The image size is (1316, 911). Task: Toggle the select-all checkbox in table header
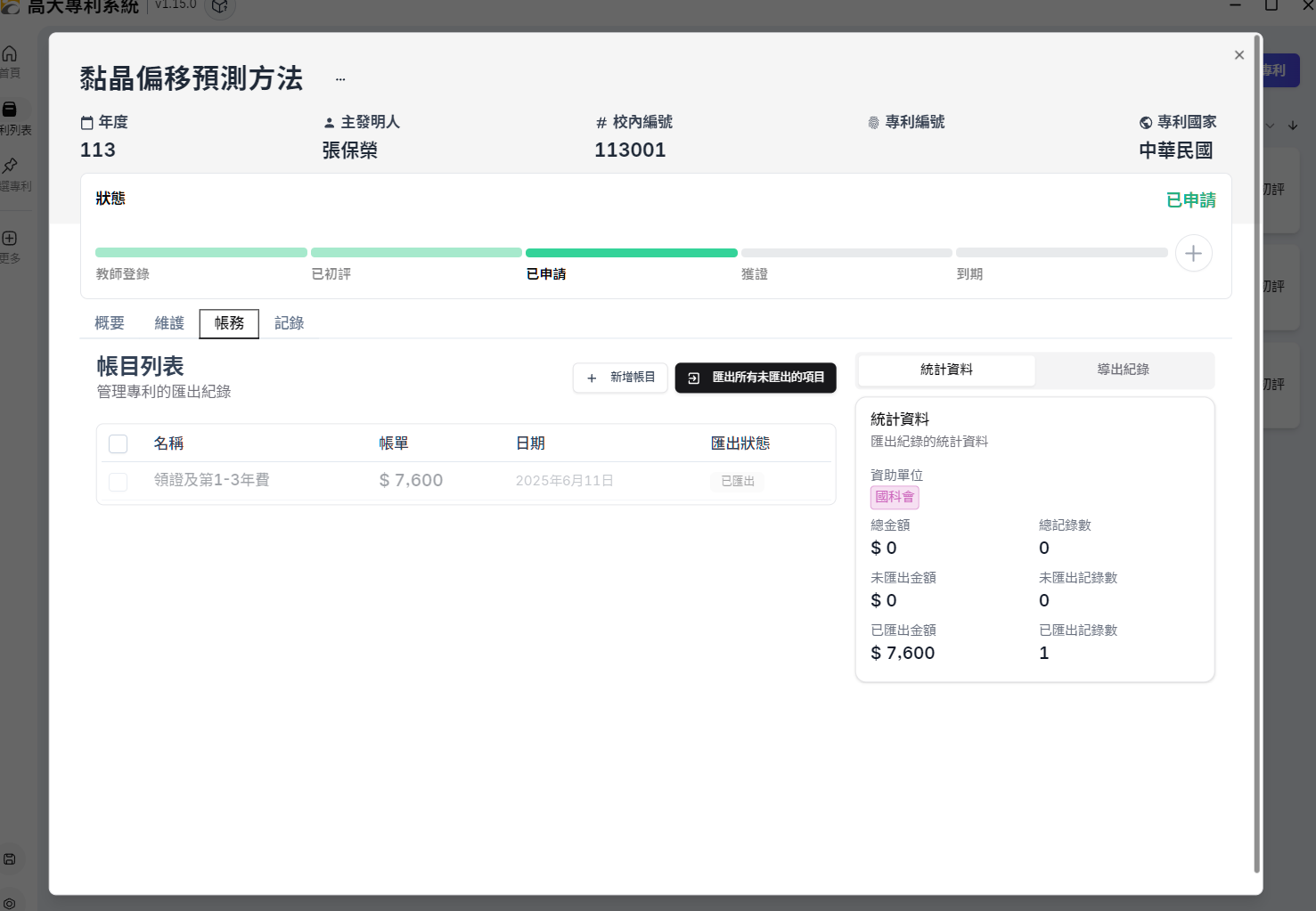tap(118, 443)
